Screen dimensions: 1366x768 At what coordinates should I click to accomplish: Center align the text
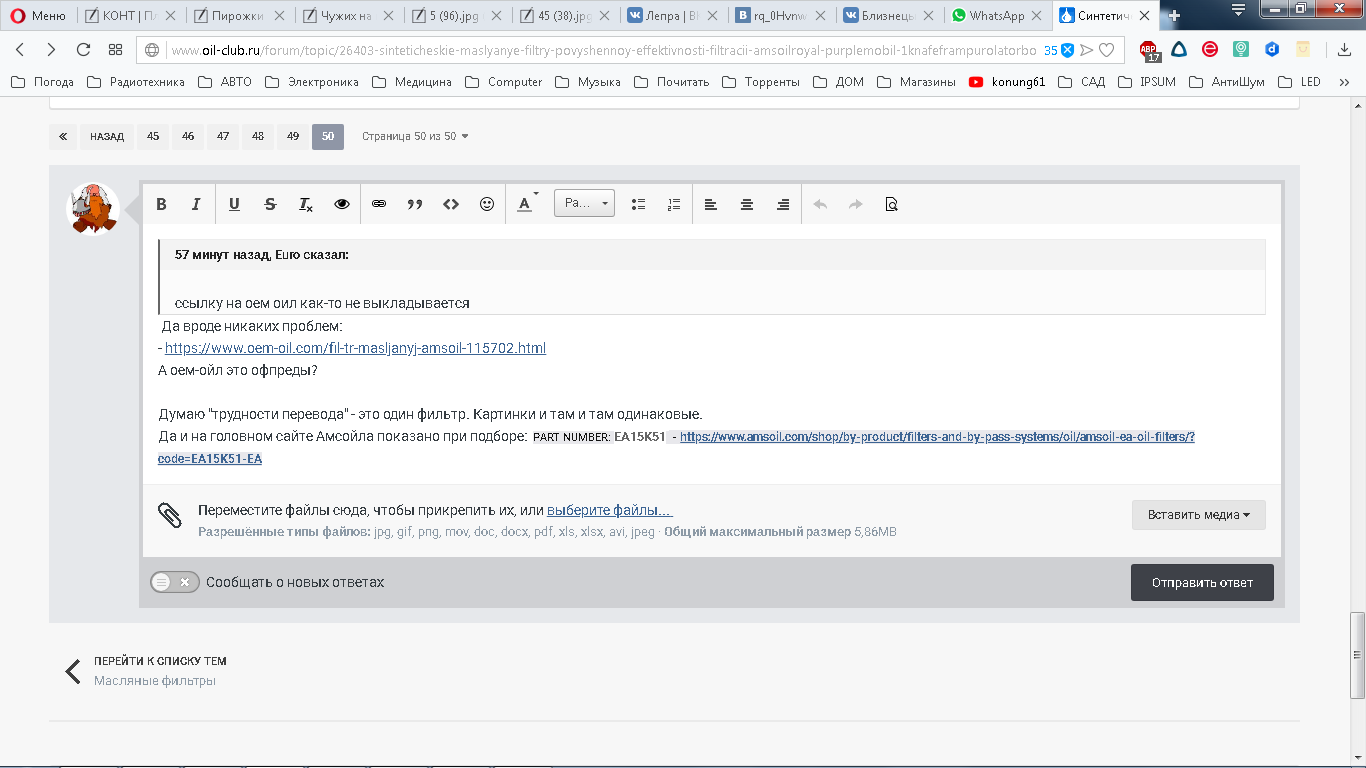747,204
